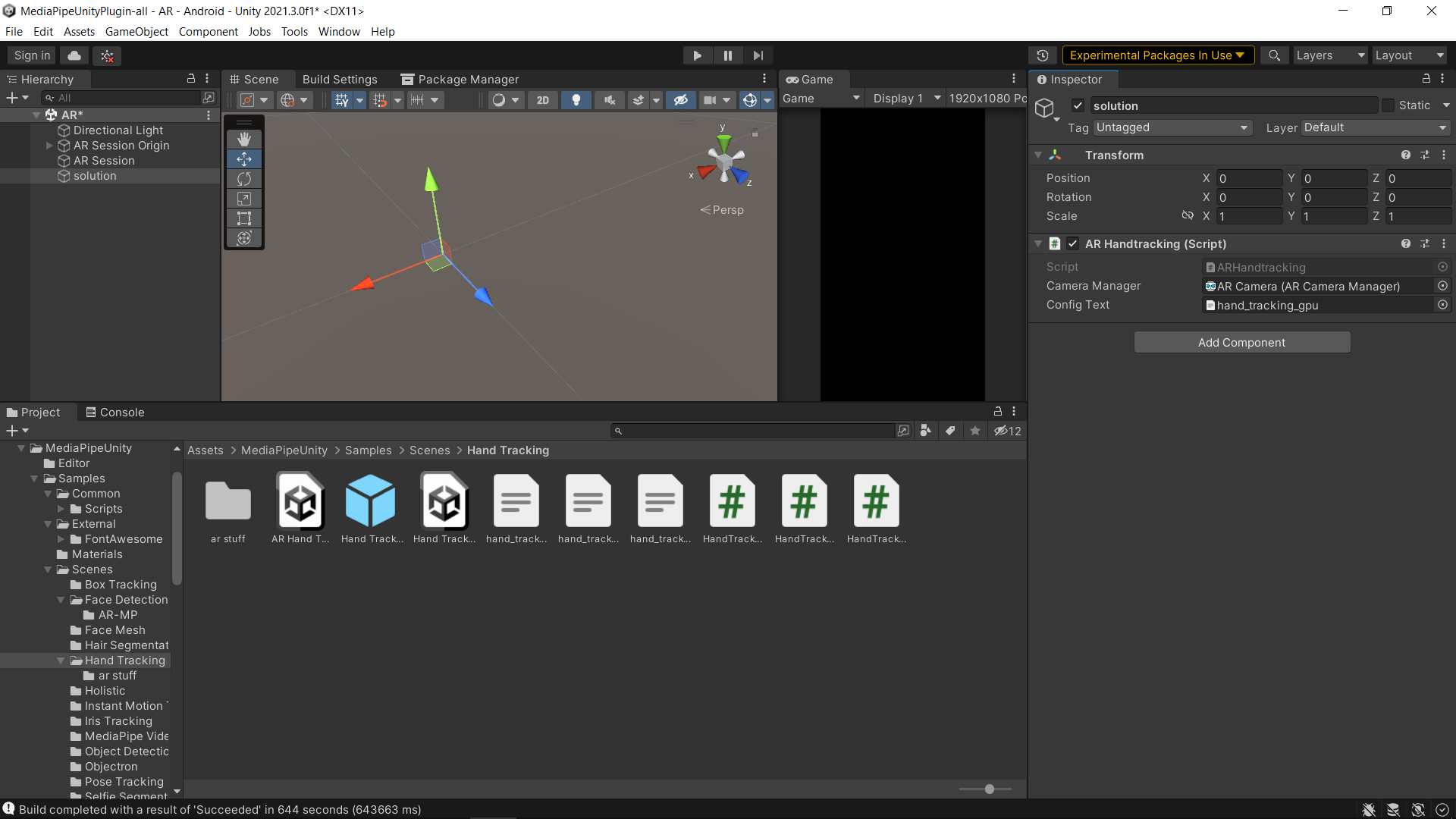Switch to the Console tab
Screen dimensions: 1456x819
click(115, 412)
